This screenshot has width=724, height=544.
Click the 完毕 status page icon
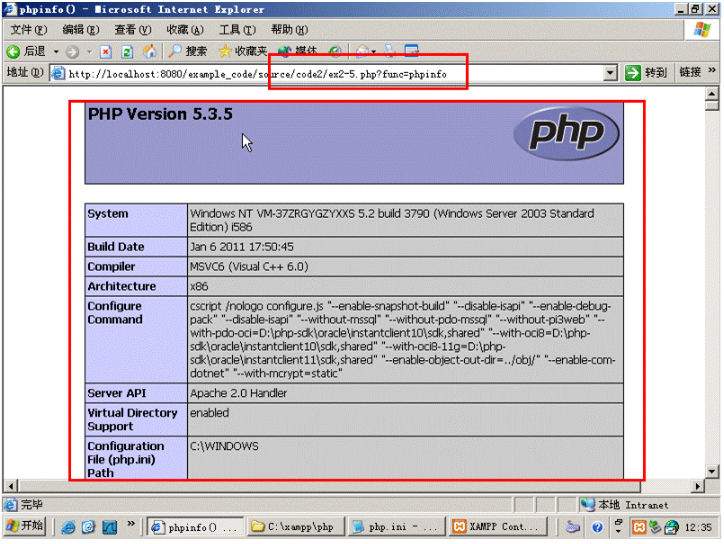coord(11,505)
